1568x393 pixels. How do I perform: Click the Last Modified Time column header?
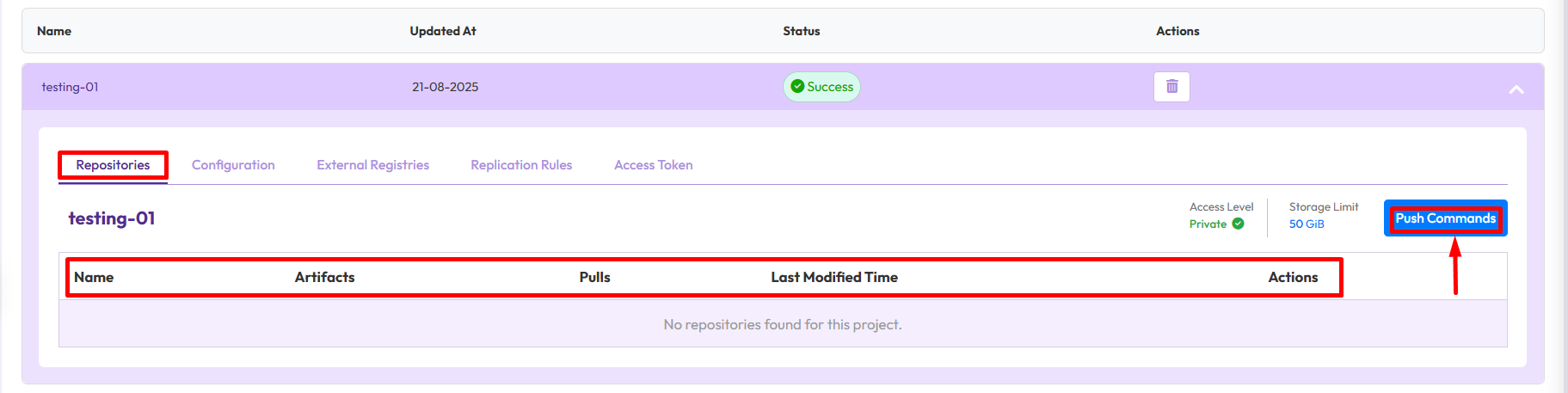click(833, 277)
